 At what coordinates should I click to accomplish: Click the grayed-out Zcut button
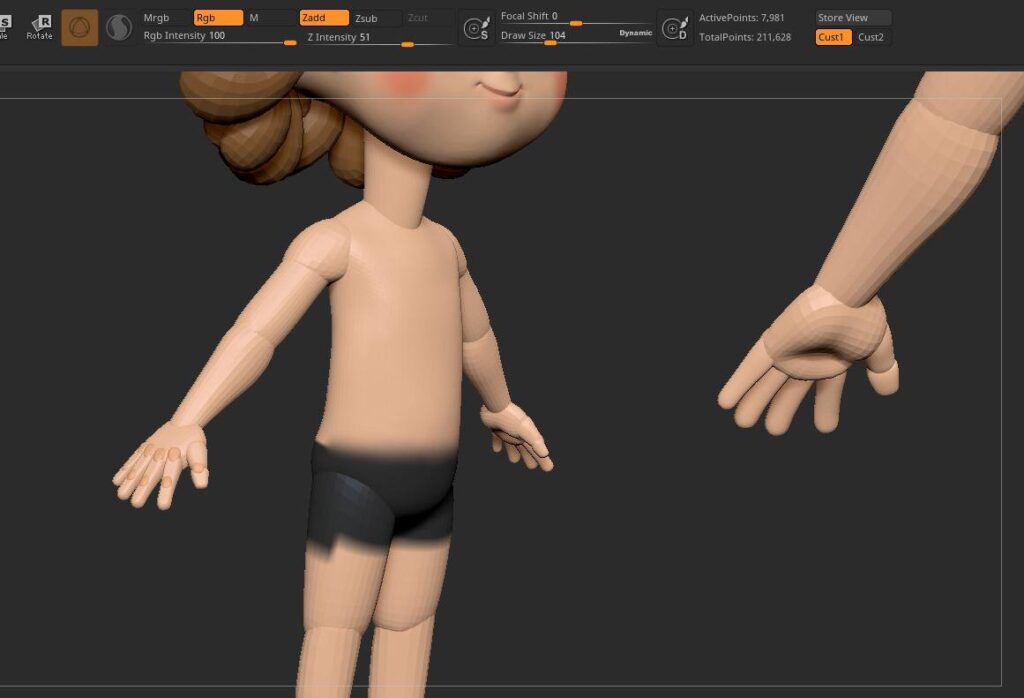427,18
